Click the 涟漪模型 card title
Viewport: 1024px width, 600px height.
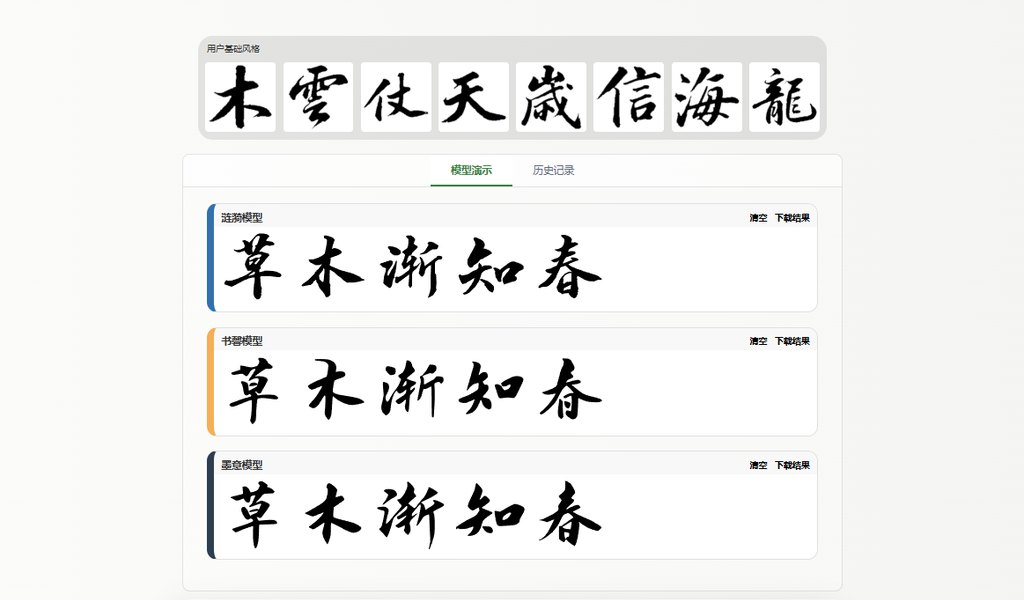tap(242, 218)
